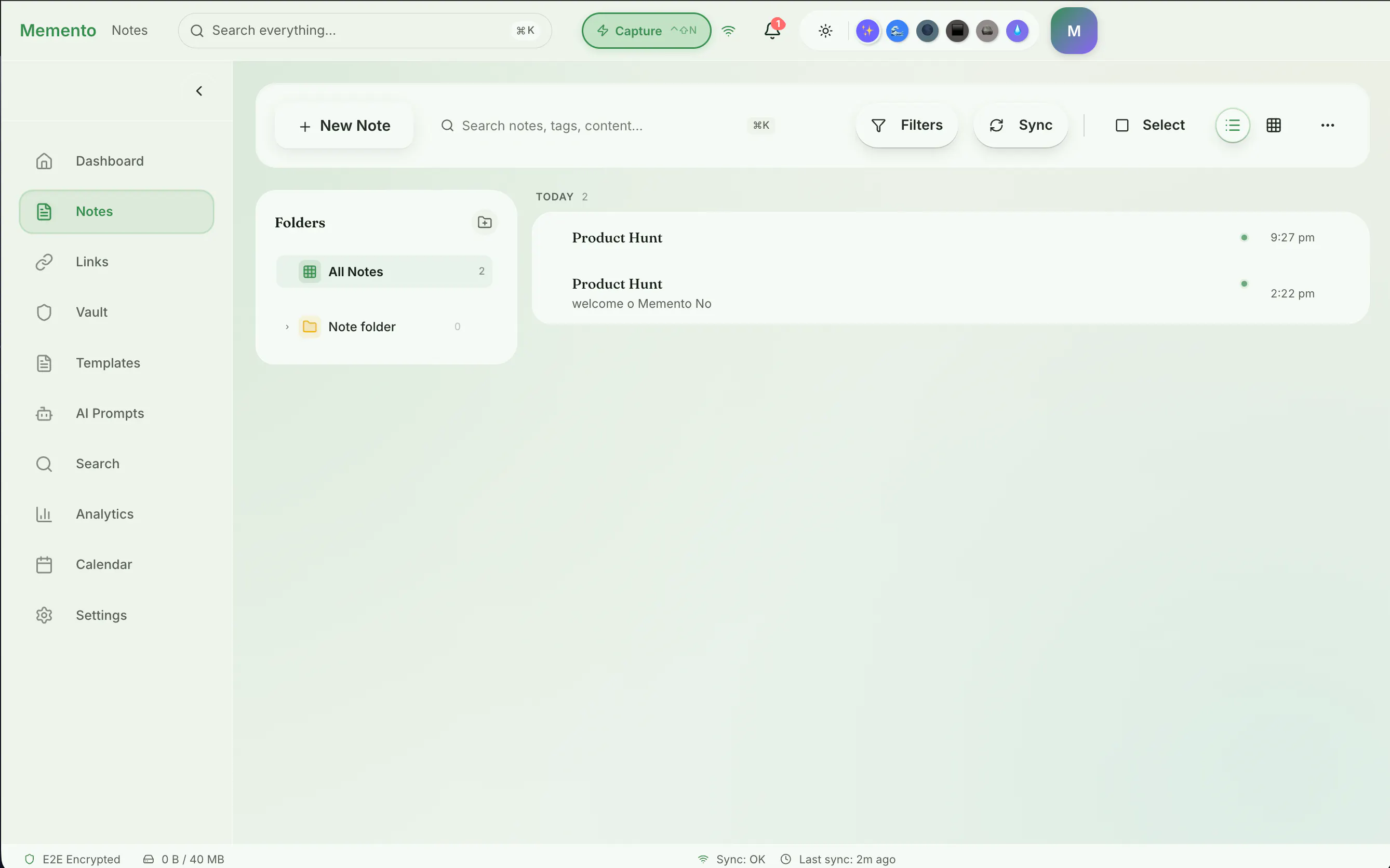Click the E2E Encrypted shield status

tap(73, 859)
